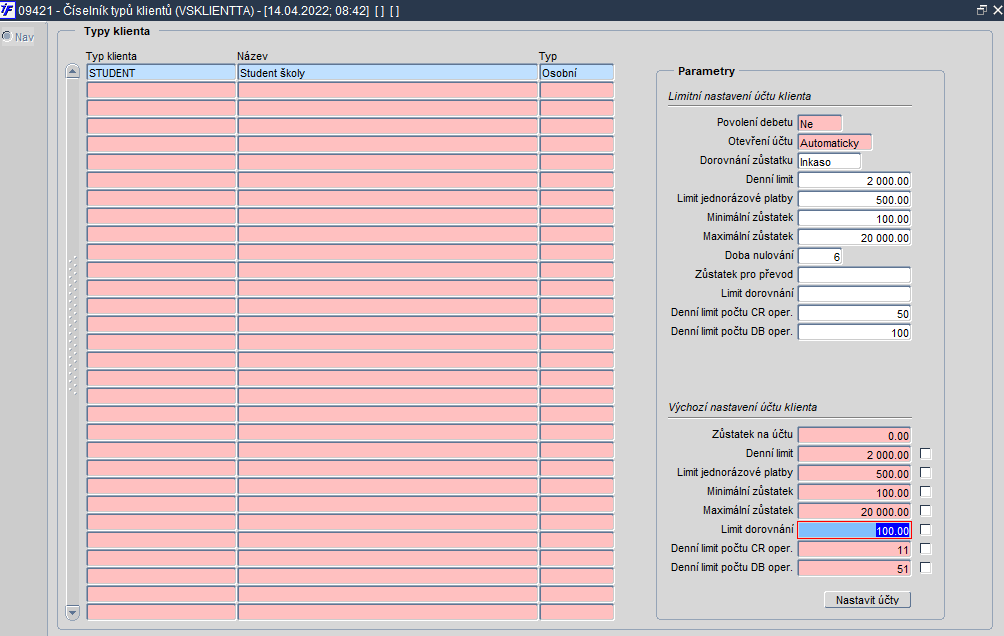Click the Doba nulování field with 6
Viewport: 1004px width, 636px height.
pyautogui.click(x=820, y=256)
